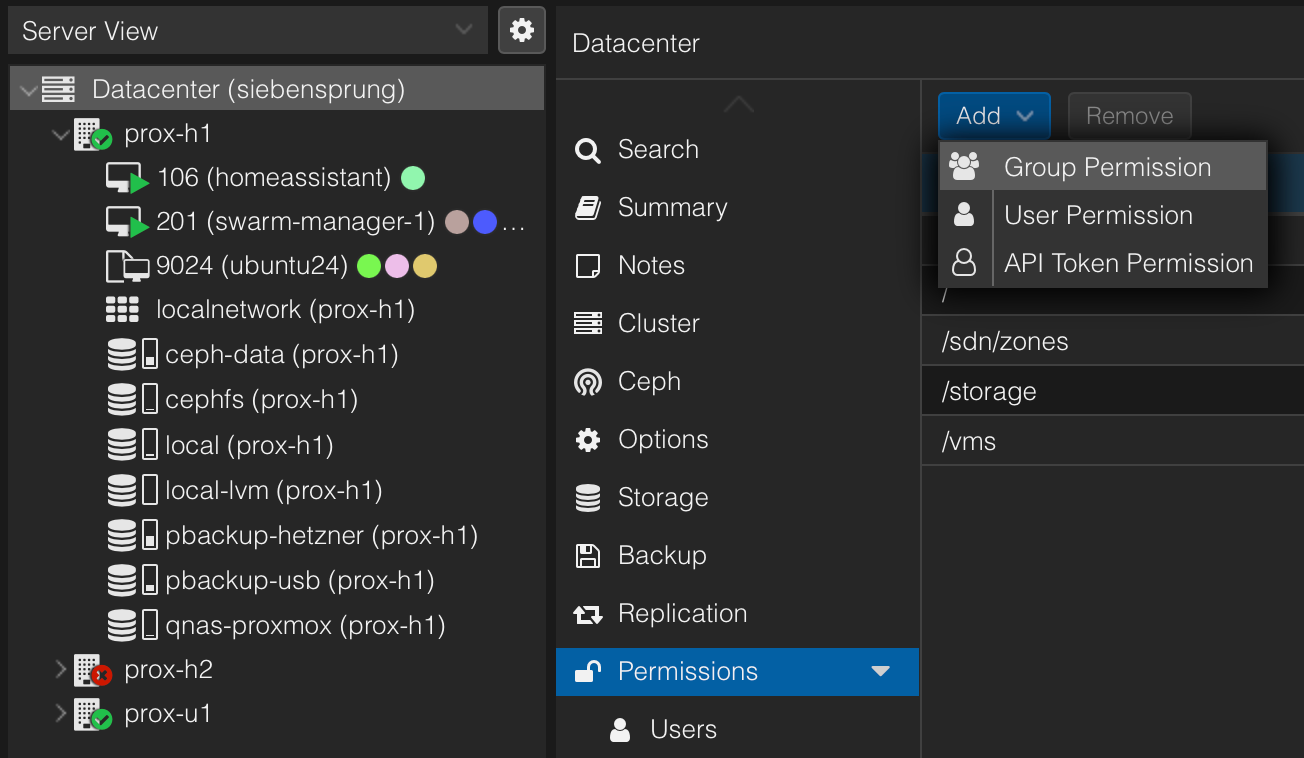Choose User Permission from Add menu
1304x758 pixels.
point(1103,215)
